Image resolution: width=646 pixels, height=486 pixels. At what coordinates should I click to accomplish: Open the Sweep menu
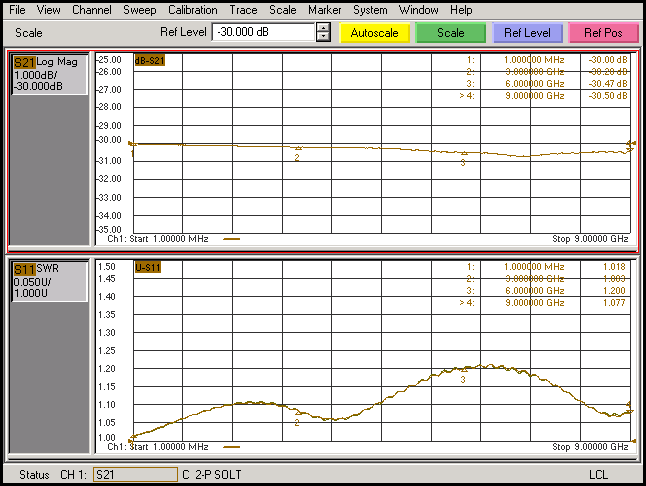click(x=139, y=10)
